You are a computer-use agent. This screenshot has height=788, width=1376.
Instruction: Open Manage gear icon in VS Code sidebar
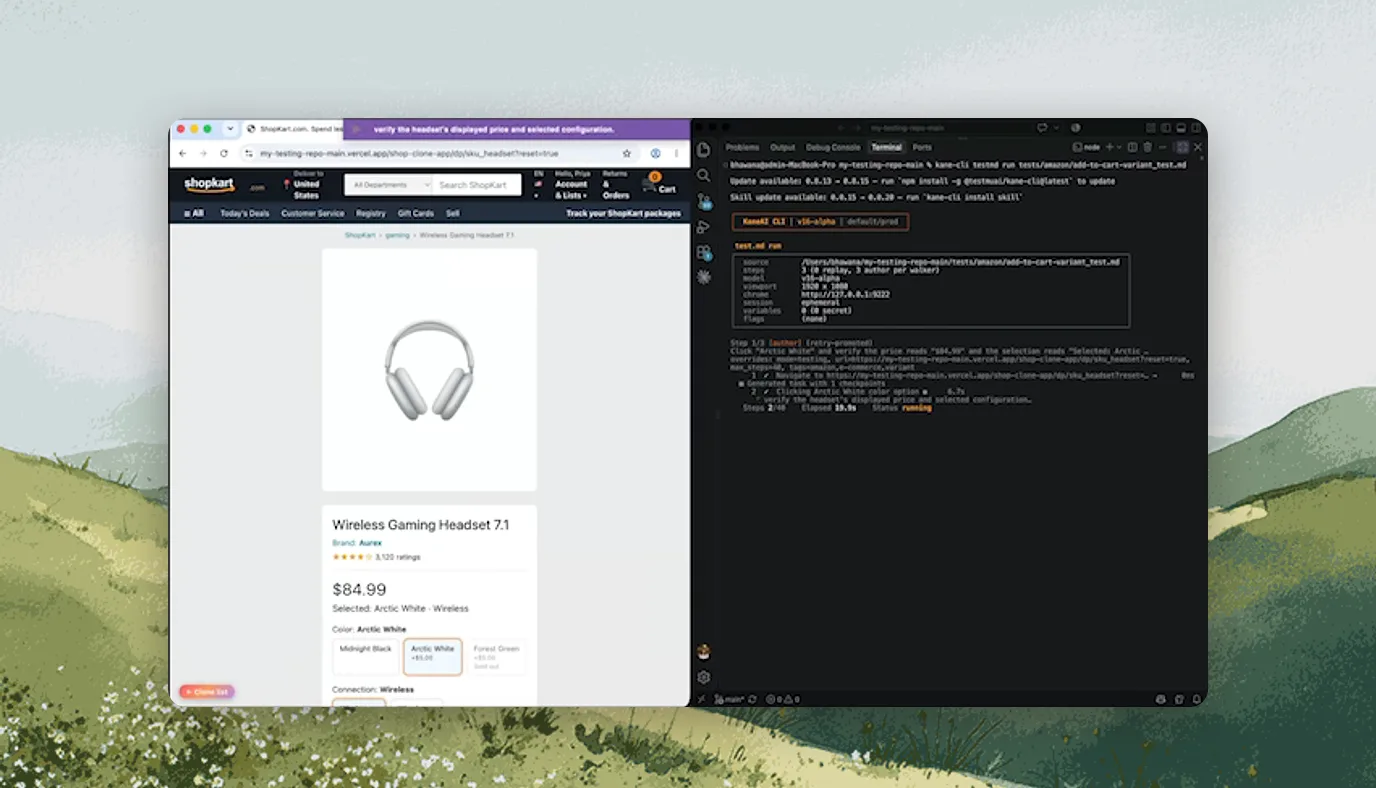click(704, 677)
